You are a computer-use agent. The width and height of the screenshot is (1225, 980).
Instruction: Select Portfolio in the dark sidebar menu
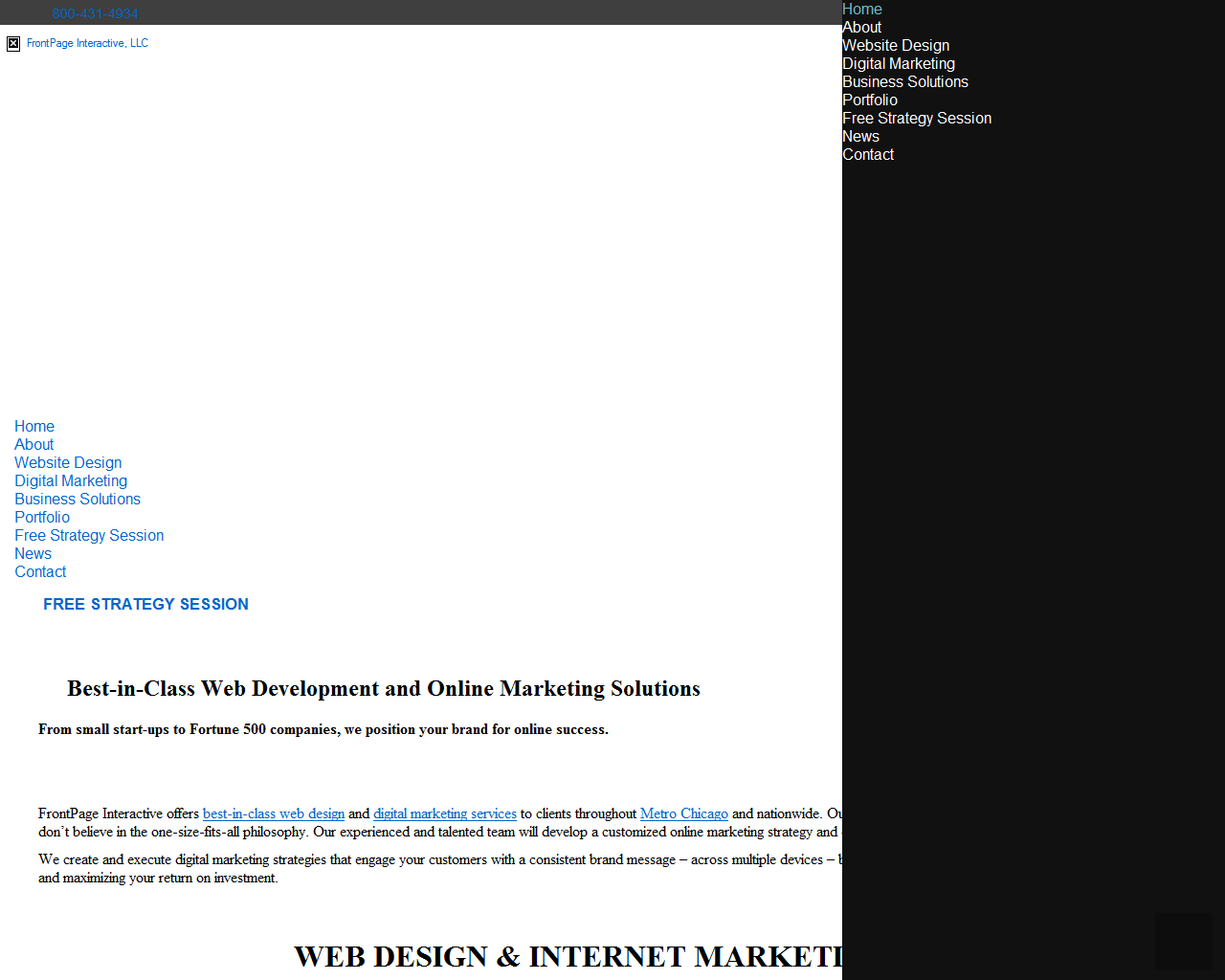(869, 100)
